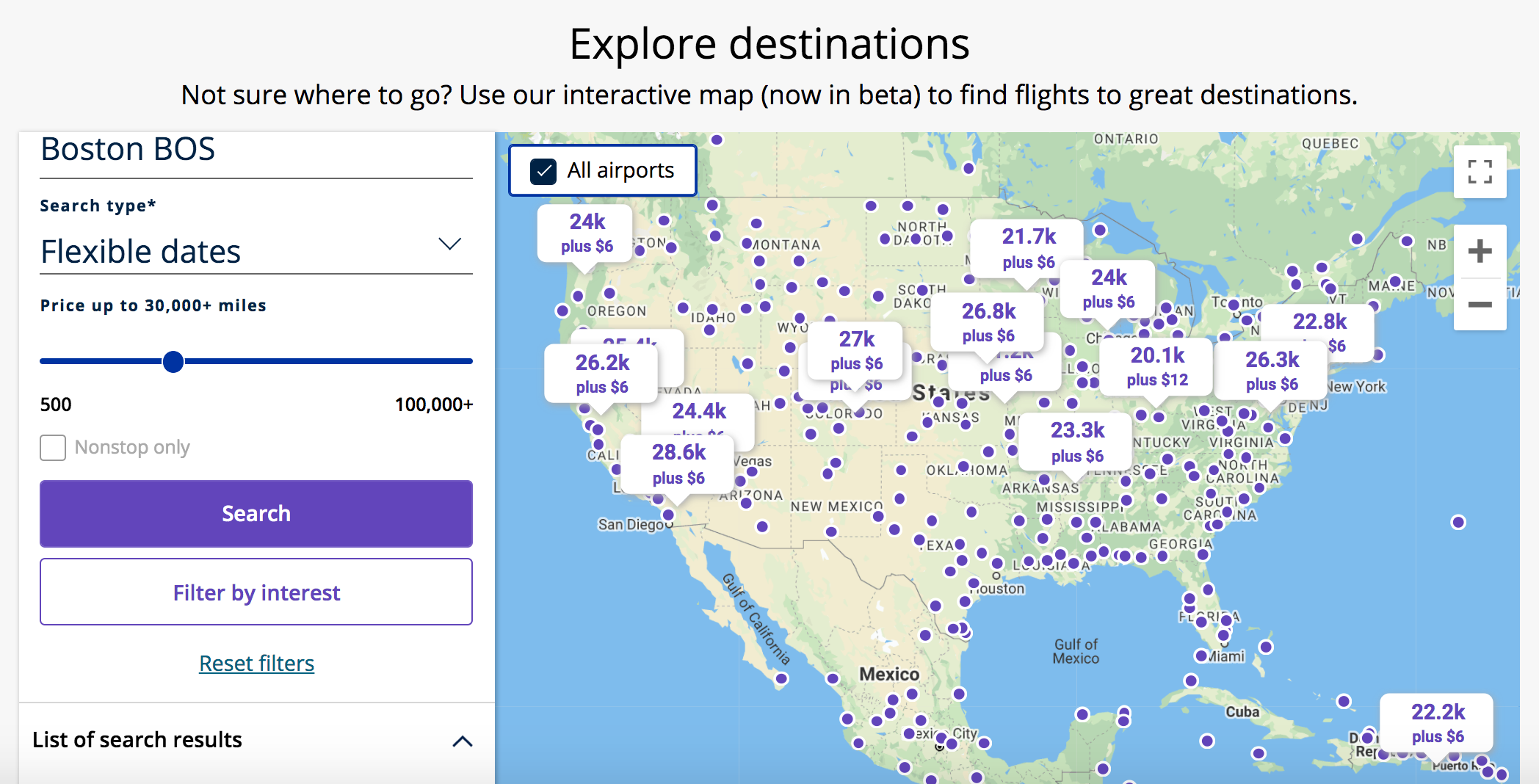
Task: Select the 21.7k plus $6 price marker
Action: 1028,248
